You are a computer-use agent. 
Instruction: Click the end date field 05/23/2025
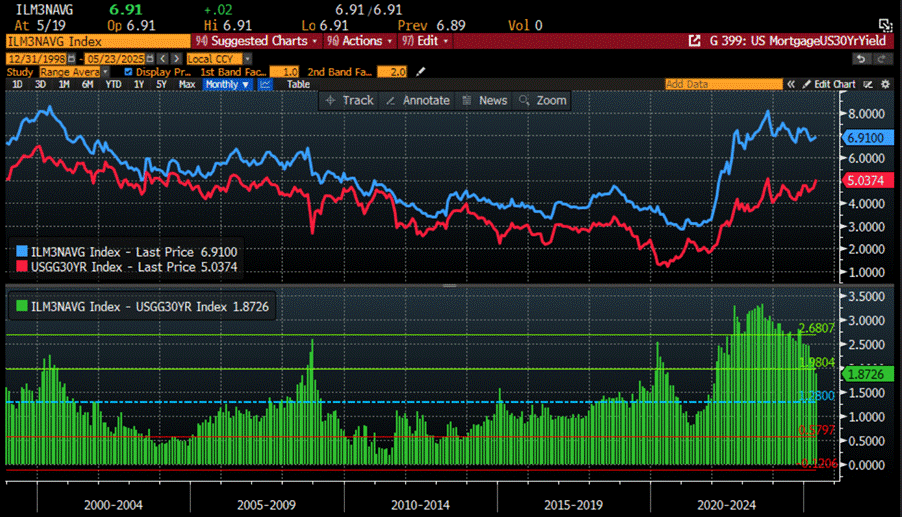click(x=116, y=59)
